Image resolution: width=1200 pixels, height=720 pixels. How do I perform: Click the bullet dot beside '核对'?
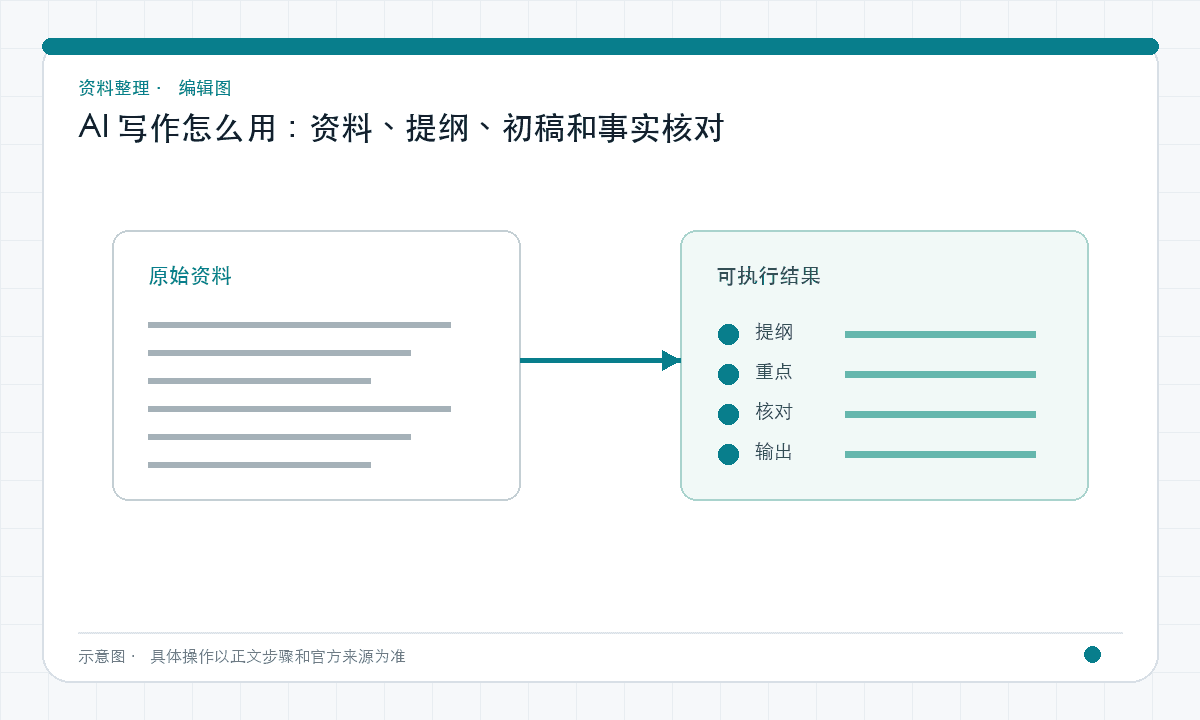point(728,414)
